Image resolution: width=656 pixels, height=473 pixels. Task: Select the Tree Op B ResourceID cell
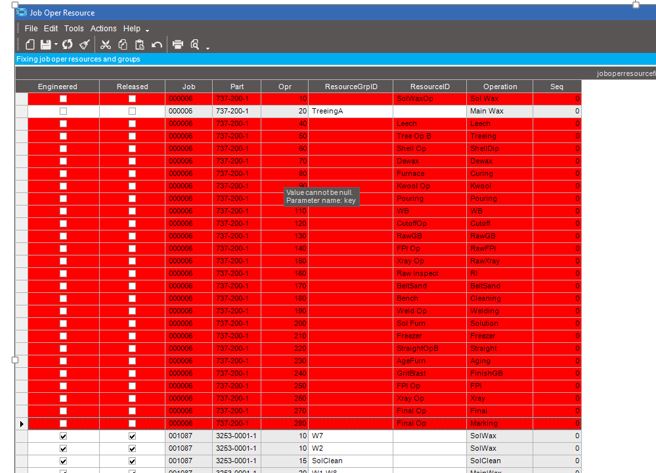[x=430, y=136]
